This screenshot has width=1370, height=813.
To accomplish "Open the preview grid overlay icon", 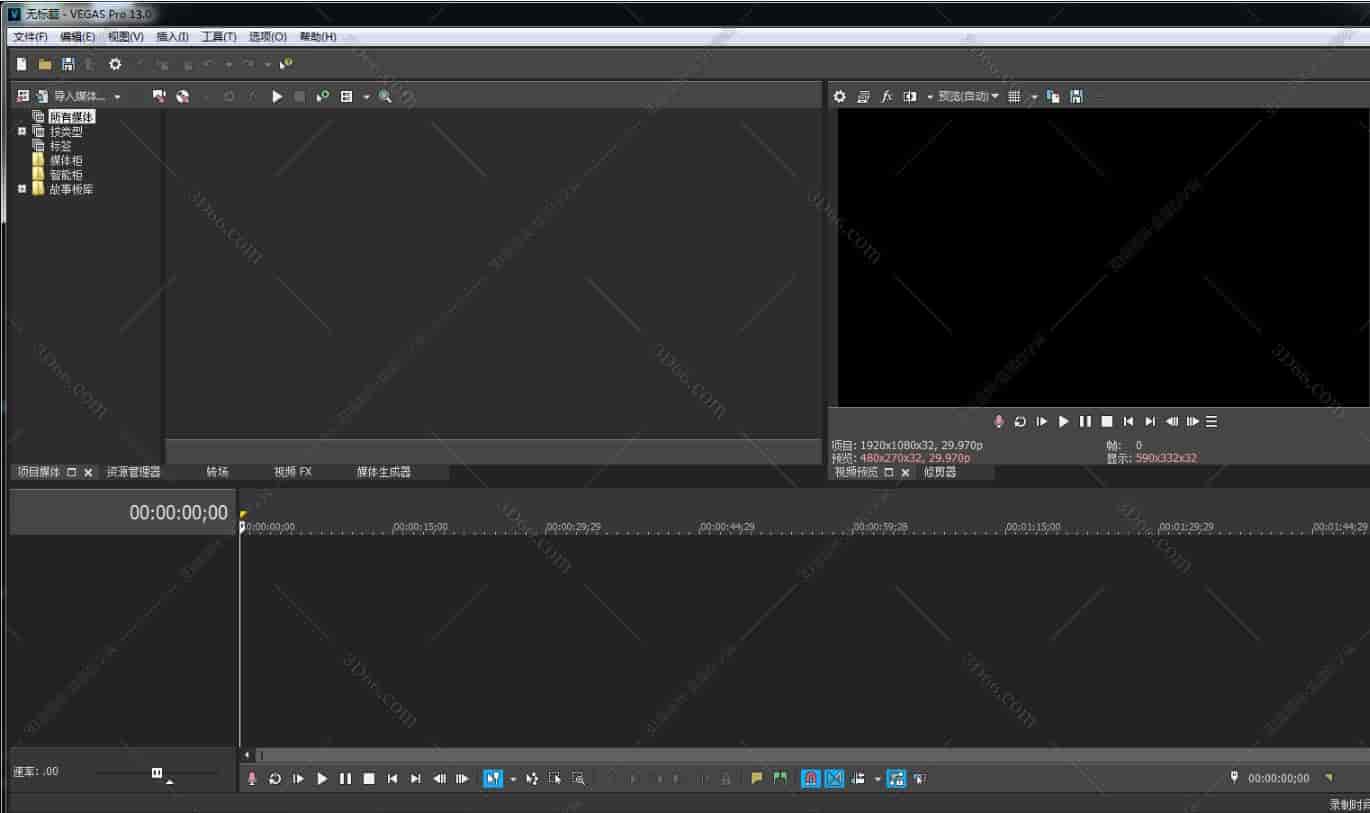I will pos(1014,97).
